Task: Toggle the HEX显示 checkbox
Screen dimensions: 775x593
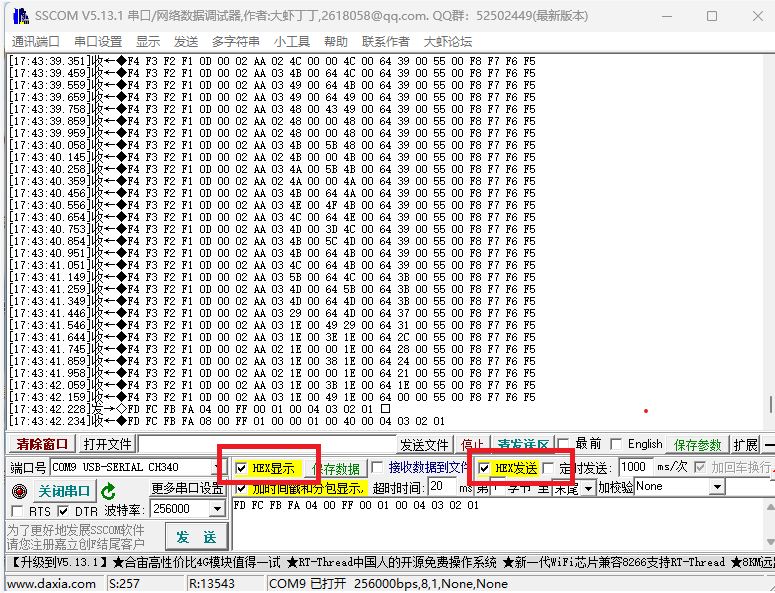Action: point(241,468)
